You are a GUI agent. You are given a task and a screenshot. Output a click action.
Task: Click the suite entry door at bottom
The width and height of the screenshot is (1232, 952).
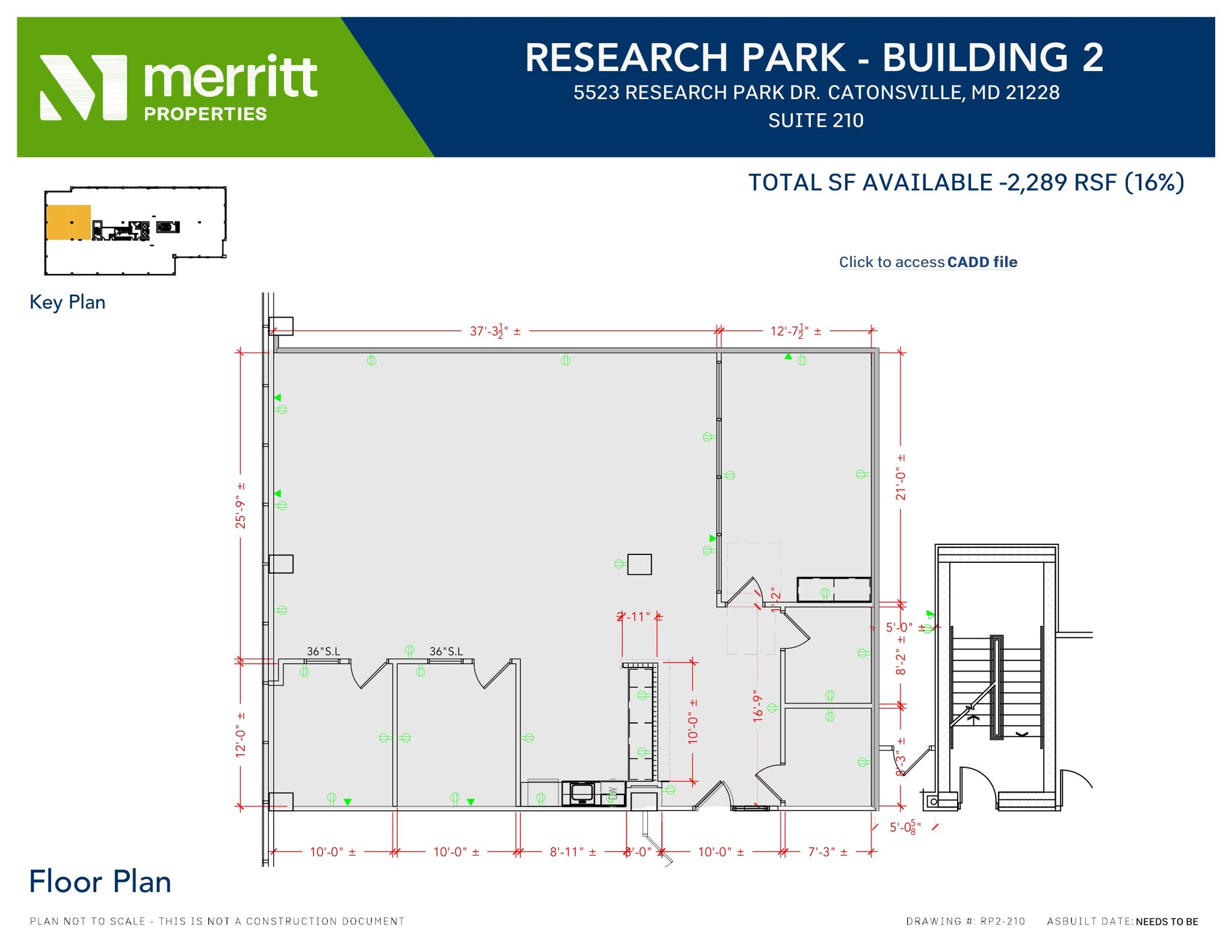[713, 795]
